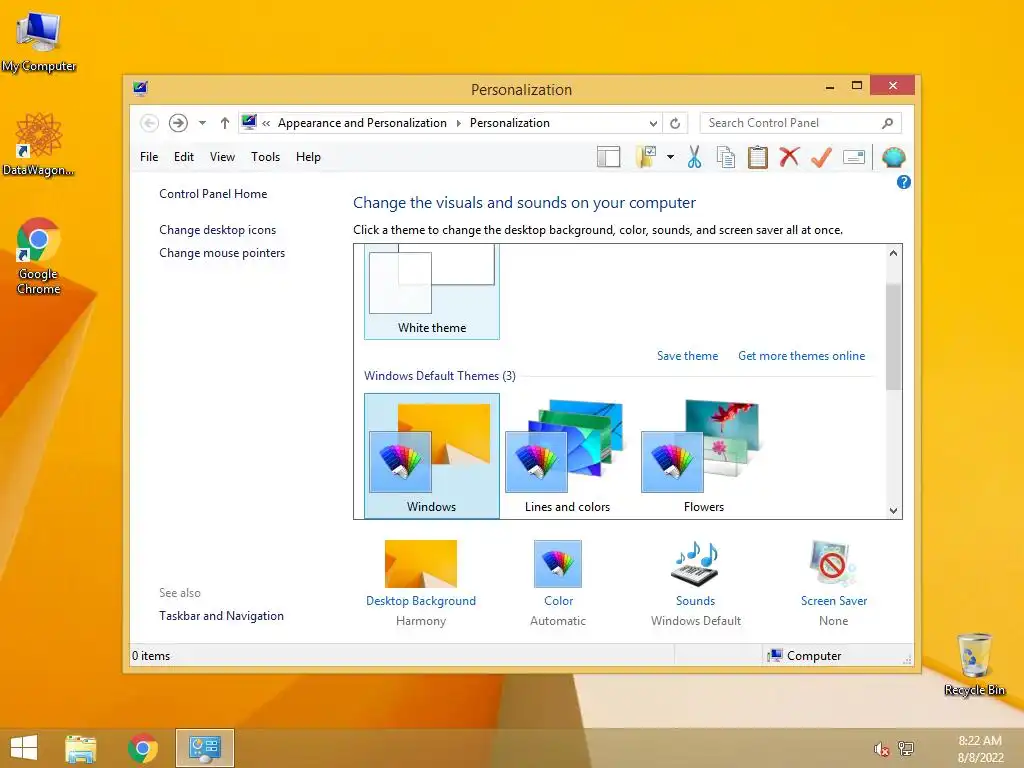This screenshot has height=768, width=1024.
Task: Go up one level with the up arrow
Action: click(x=225, y=123)
